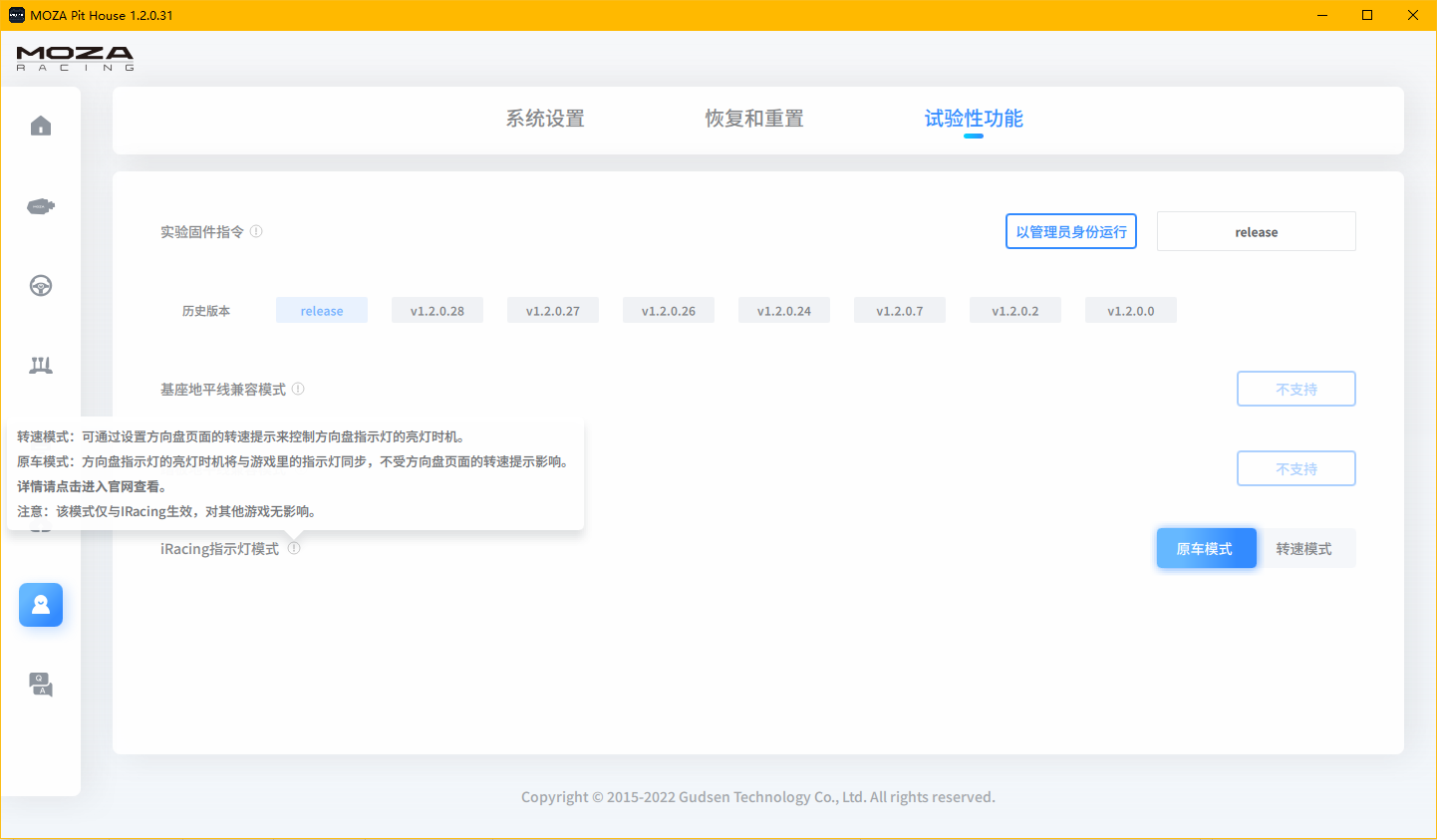Select history version v1.2.0.24

point(784,311)
